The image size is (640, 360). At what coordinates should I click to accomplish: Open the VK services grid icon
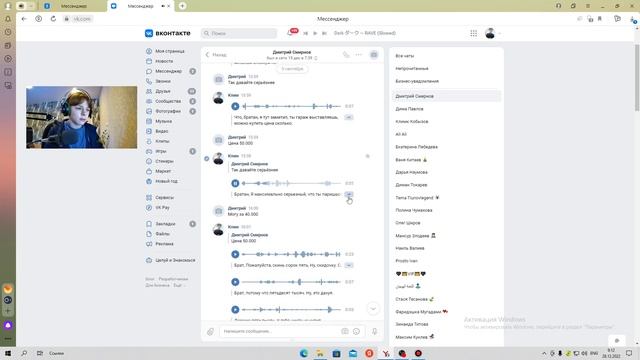473,33
